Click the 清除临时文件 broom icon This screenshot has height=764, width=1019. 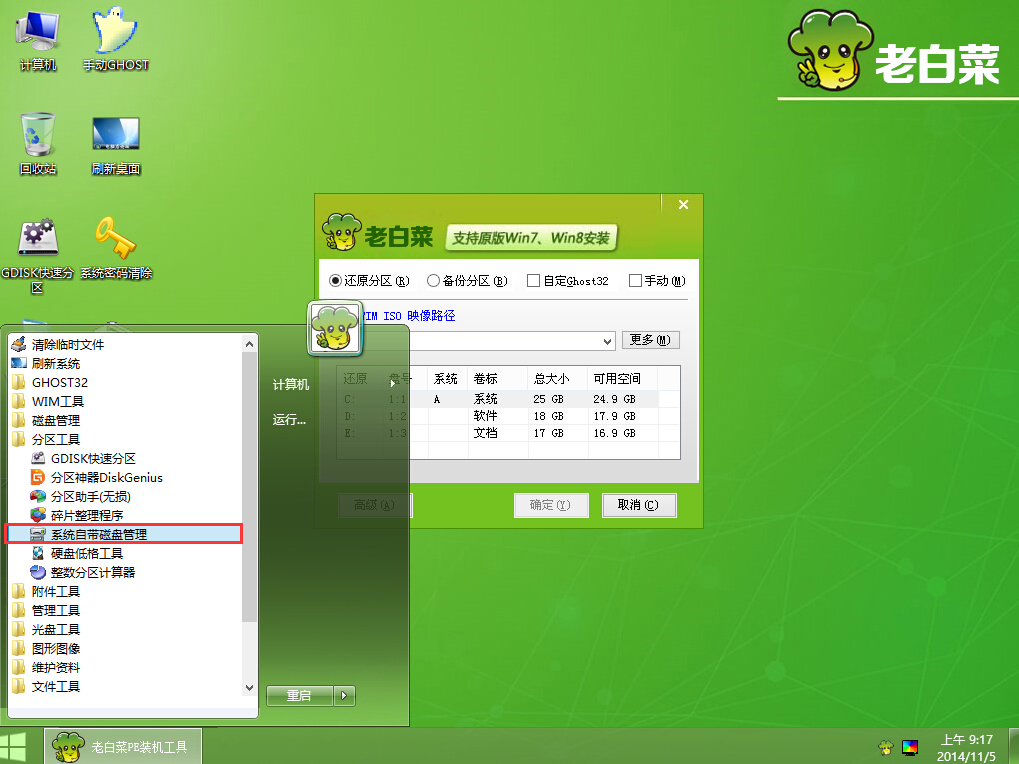click(x=19, y=344)
